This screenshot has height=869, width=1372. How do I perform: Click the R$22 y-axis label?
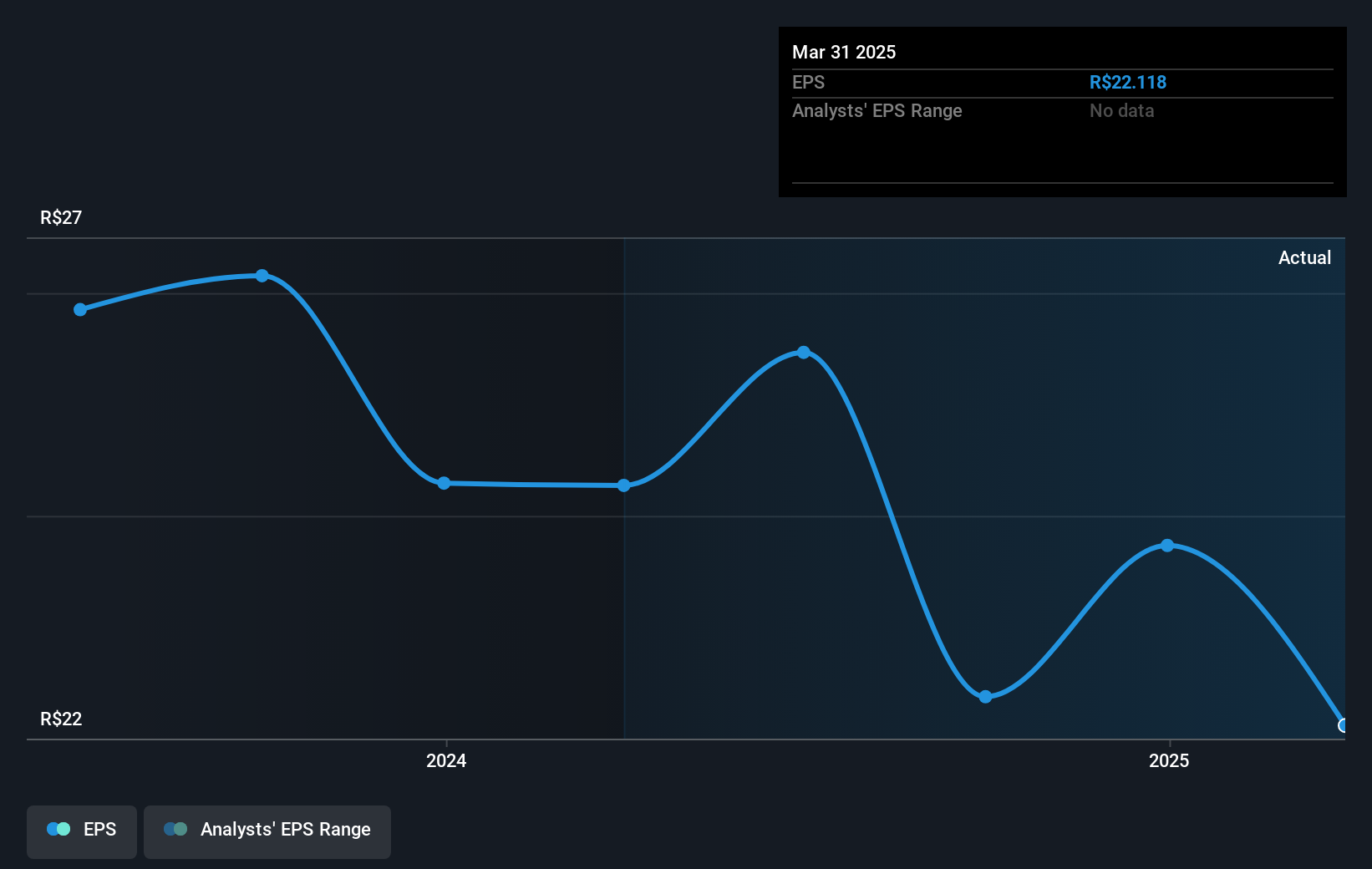(61, 719)
